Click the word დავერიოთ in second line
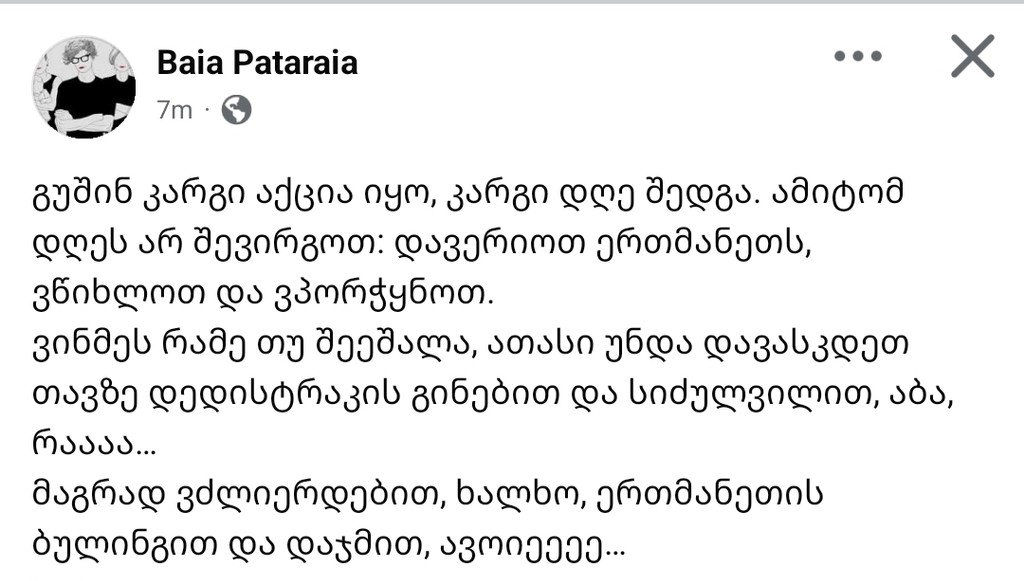 [490, 244]
